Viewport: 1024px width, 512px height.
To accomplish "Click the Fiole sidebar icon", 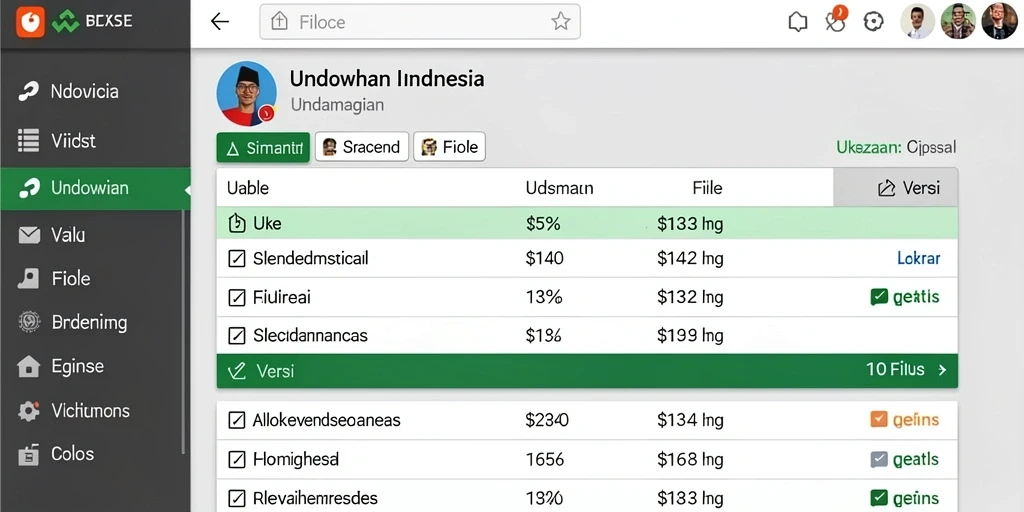I will click(27, 278).
